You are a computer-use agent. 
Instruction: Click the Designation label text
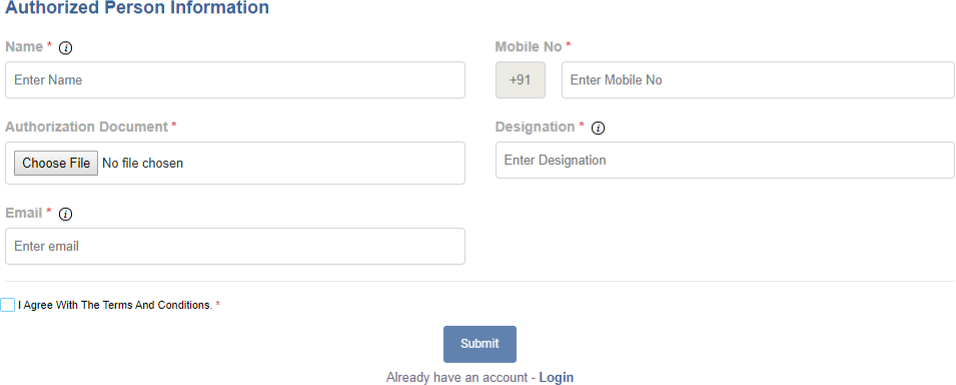pyautogui.click(x=535, y=127)
